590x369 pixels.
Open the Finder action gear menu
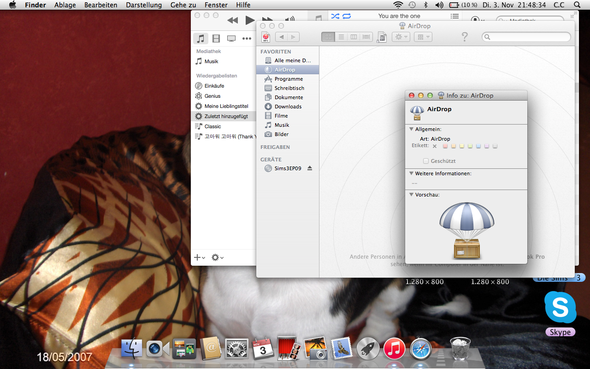(x=401, y=37)
